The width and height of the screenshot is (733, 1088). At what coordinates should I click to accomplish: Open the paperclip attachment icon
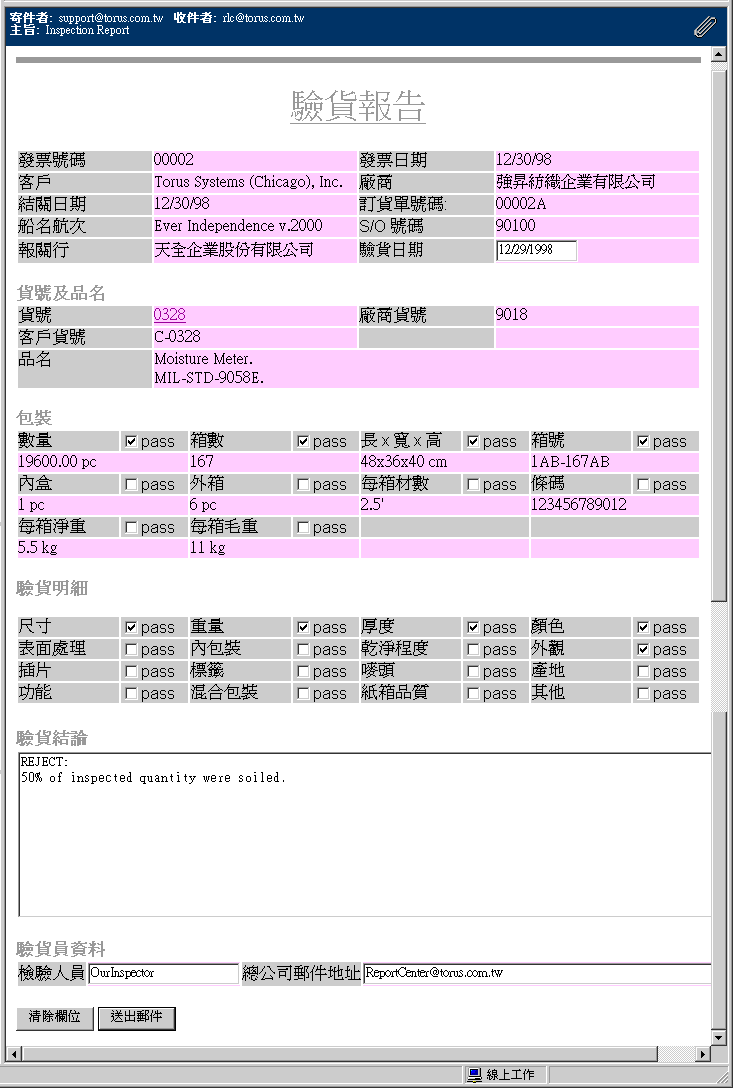[705, 27]
